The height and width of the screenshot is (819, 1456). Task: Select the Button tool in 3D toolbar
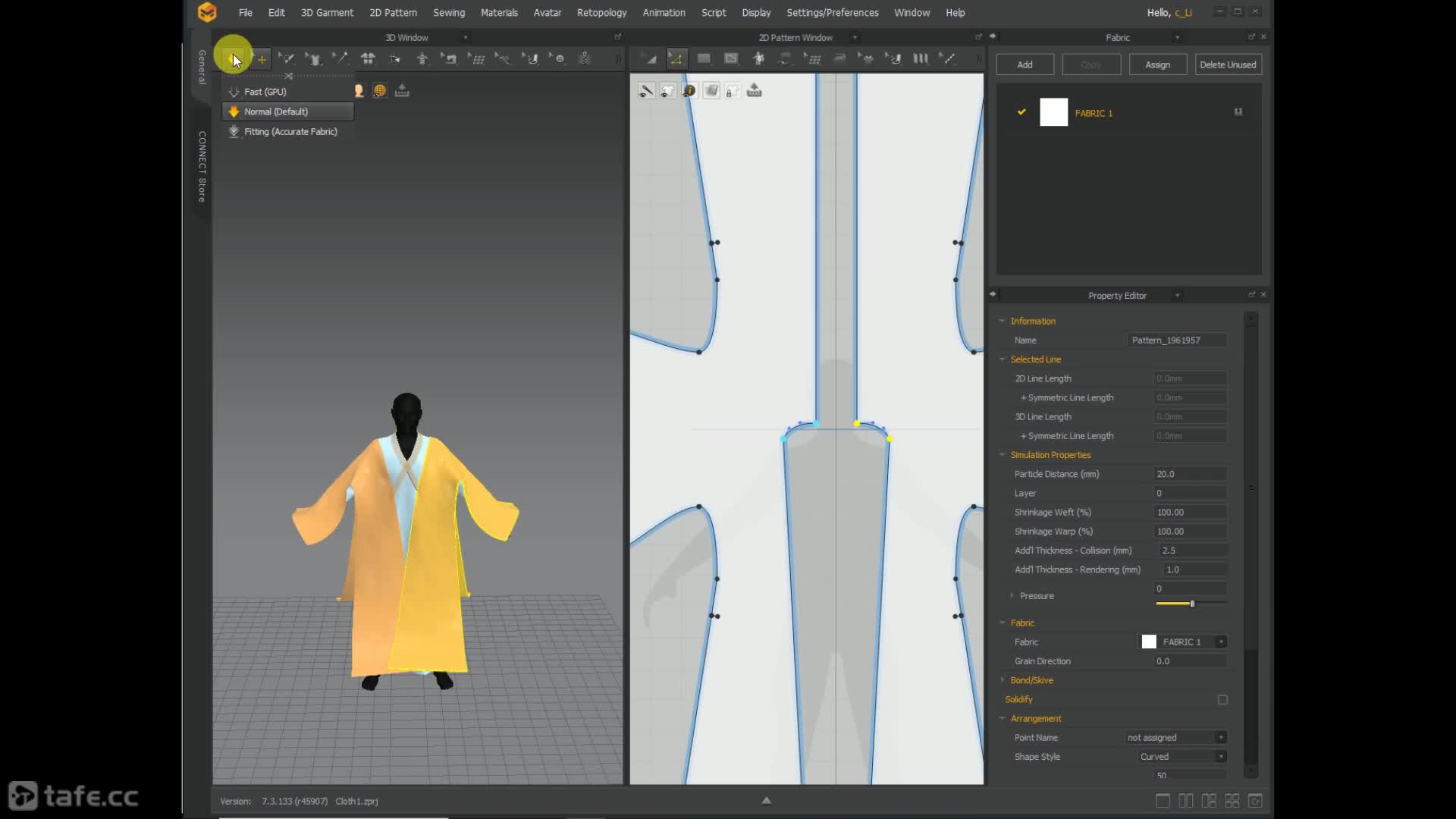(x=558, y=58)
